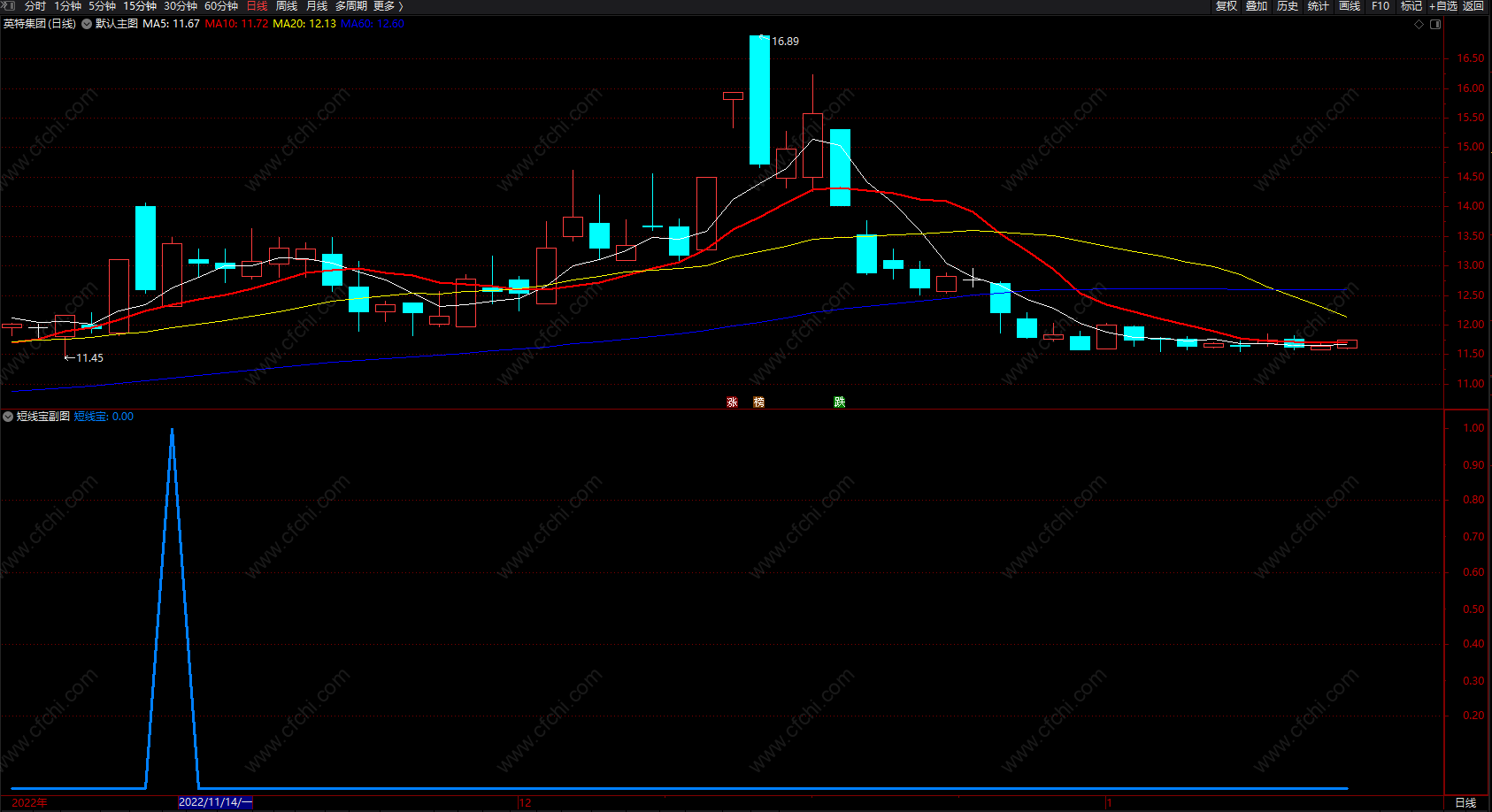1492x812 pixels.
Task: Open the 历史 button
Action: click(x=1288, y=6)
